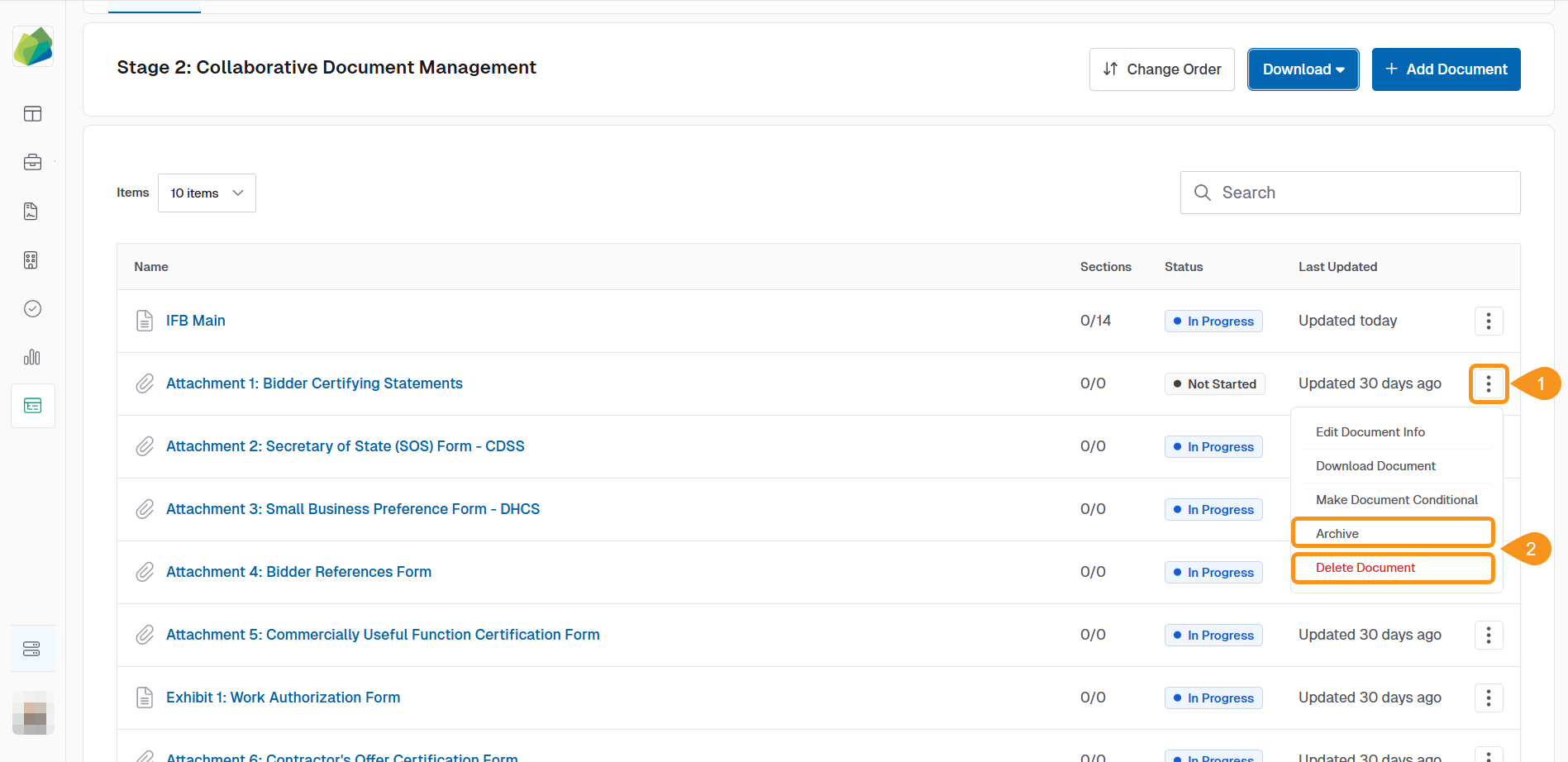
Task: Click the bar chart analytics sidebar icon
Action: tap(32, 357)
